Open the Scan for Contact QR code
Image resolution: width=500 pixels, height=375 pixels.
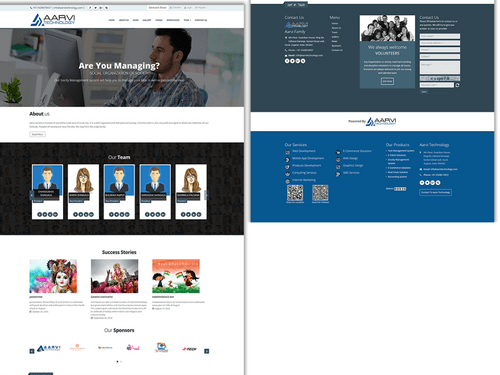point(320,193)
